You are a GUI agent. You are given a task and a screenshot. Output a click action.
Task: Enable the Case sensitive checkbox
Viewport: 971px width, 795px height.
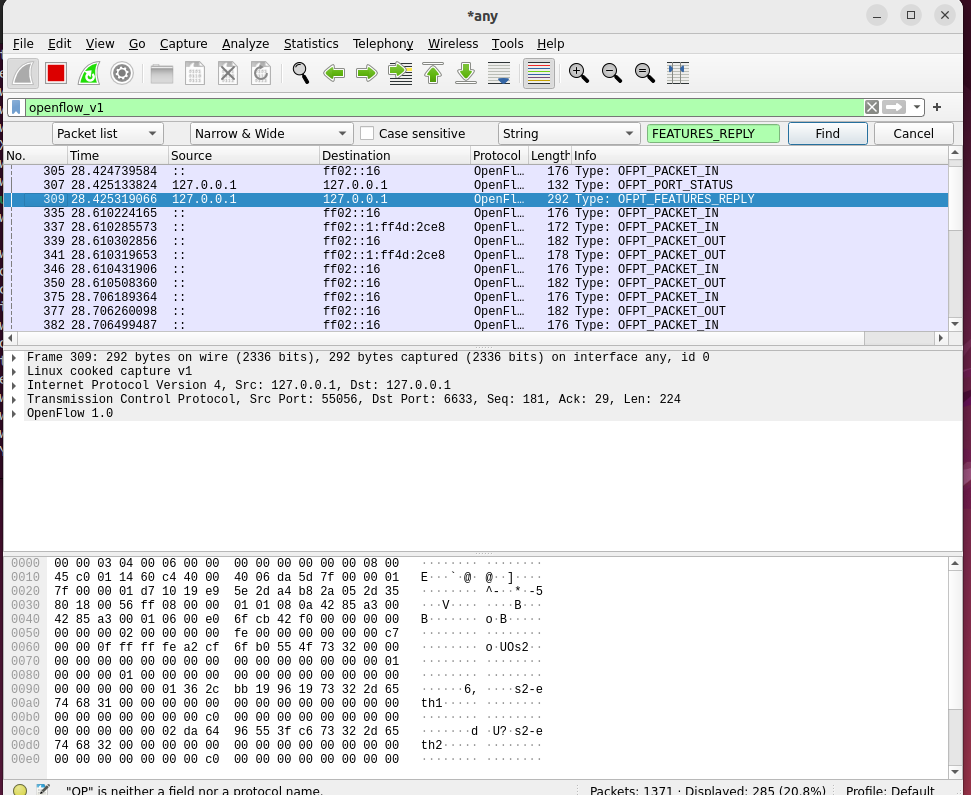click(367, 134)
